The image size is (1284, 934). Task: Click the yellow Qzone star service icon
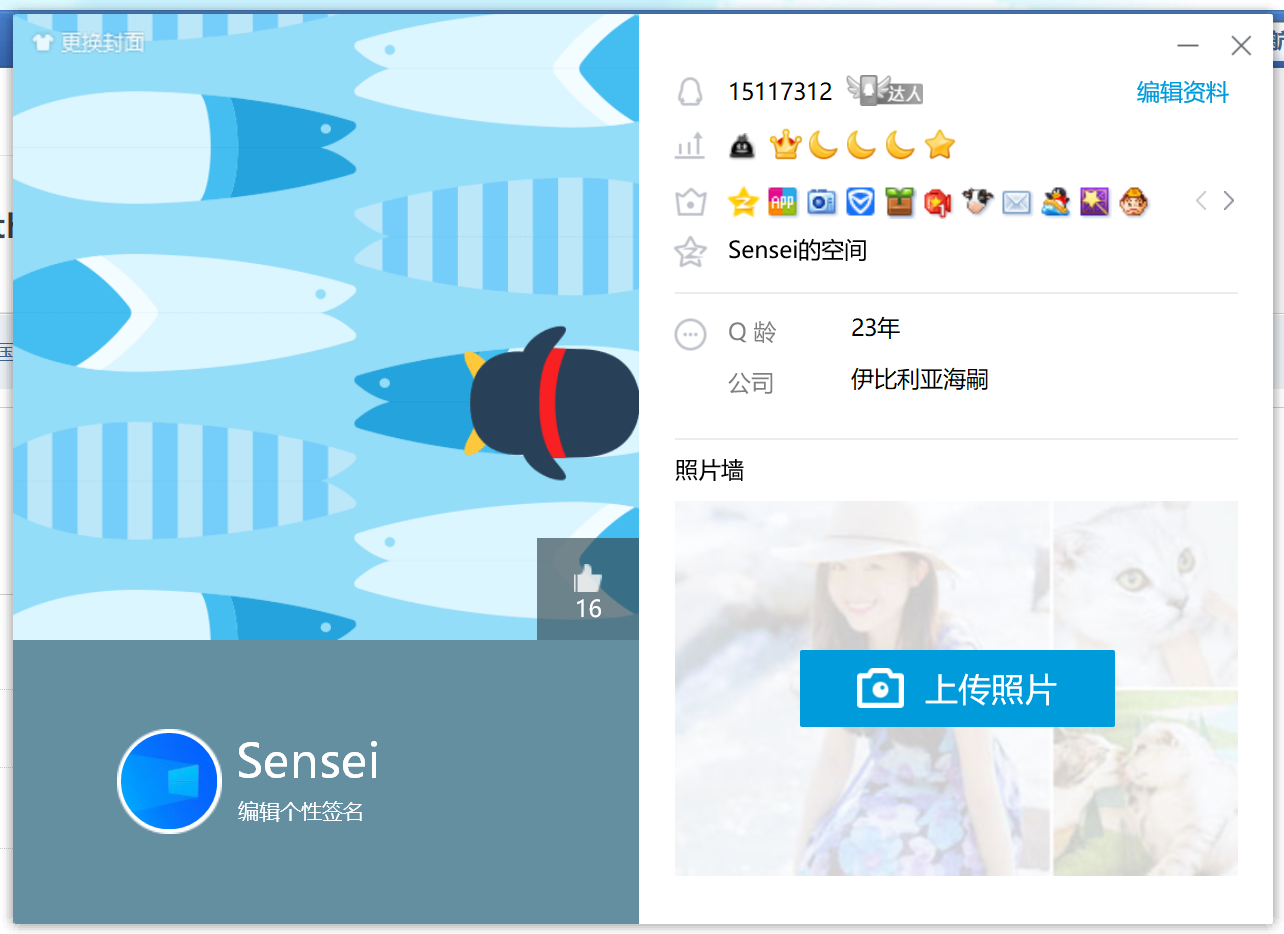(743, 201)
